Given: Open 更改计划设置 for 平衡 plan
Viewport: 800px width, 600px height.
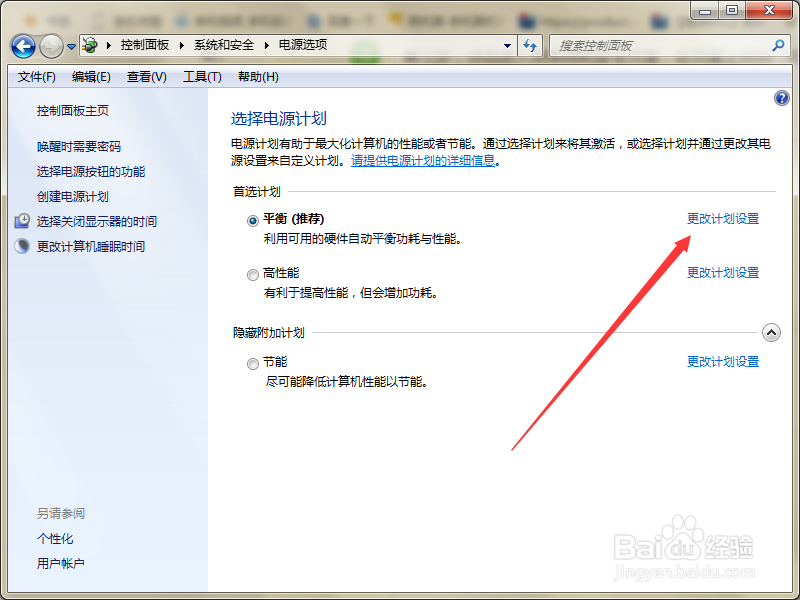Looking at the screenshot, I should tap(722, 218).
